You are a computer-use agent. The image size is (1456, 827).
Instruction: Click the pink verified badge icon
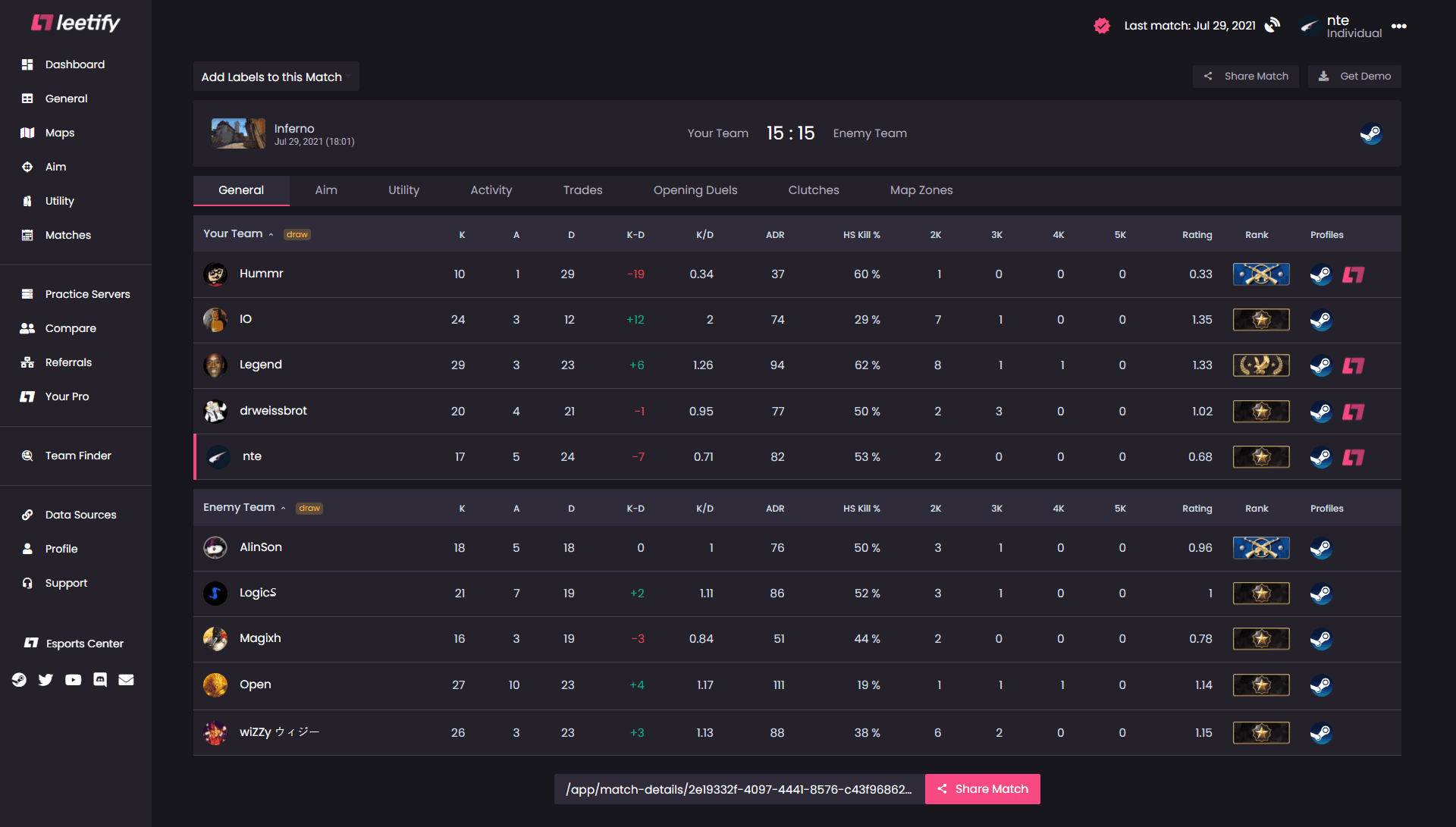coord(1102,26)
